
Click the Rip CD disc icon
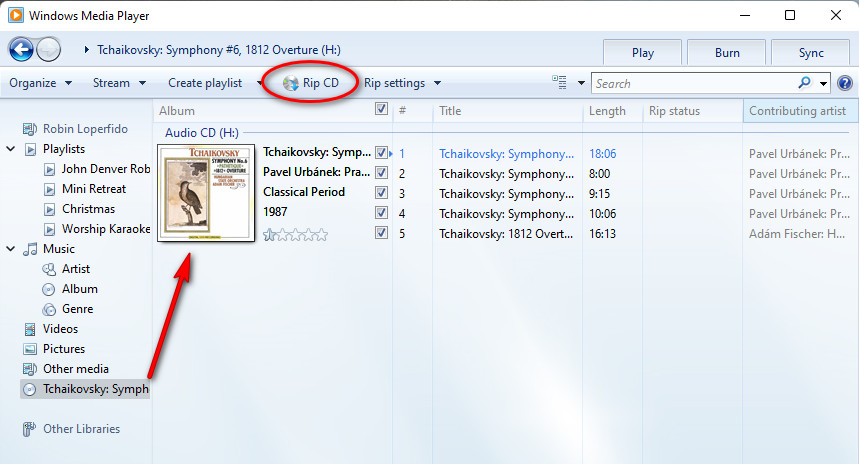click(290, 83)
